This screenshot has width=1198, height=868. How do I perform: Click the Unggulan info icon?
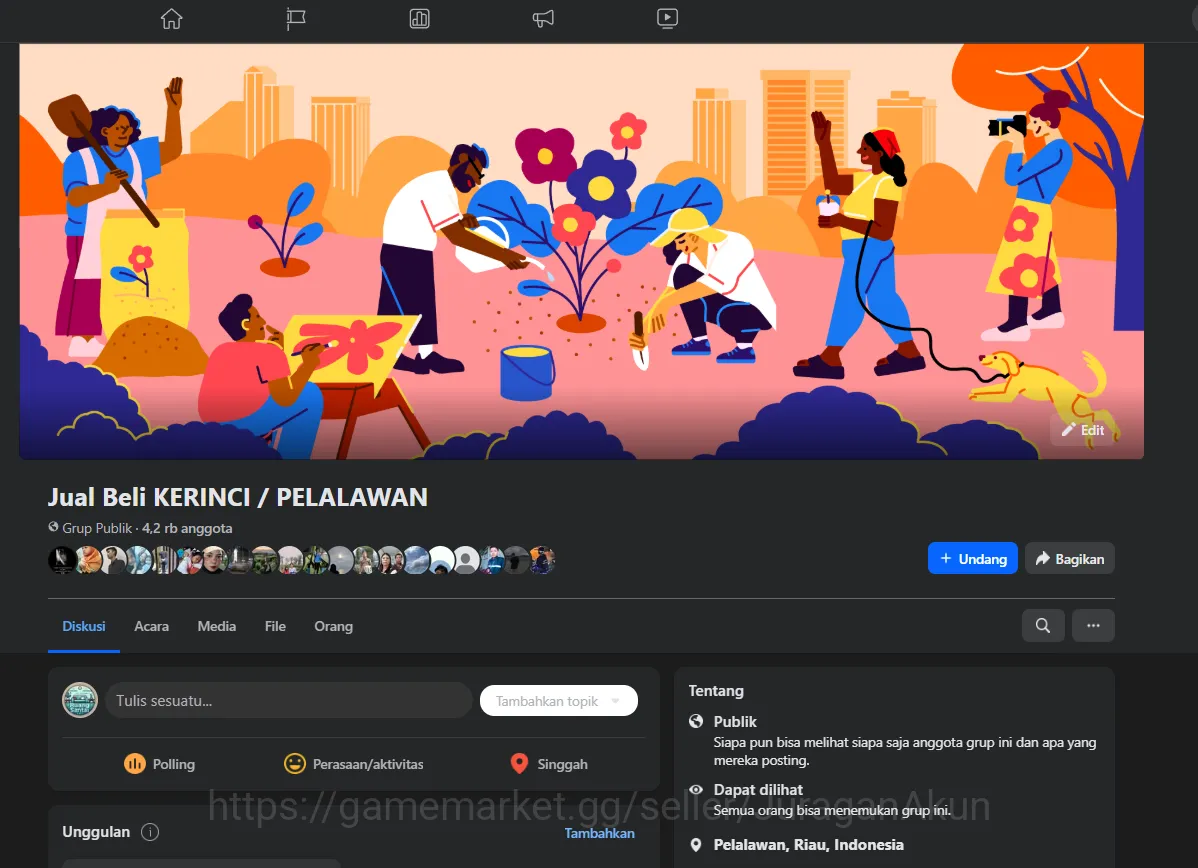[151, 832]
